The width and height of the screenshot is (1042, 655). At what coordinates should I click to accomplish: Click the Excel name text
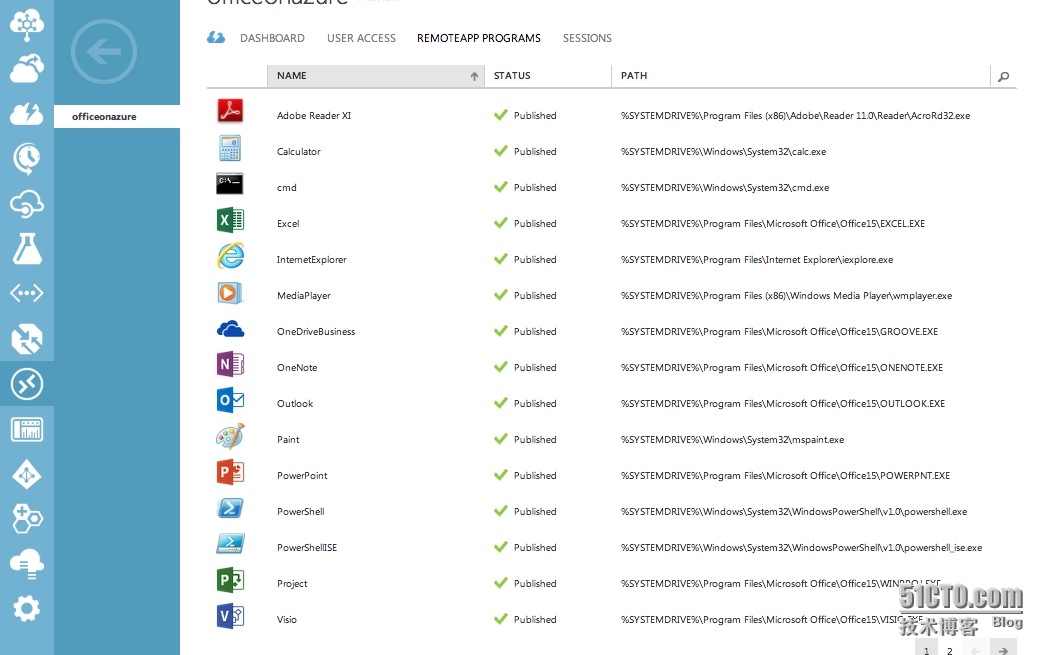pos(288,224)
